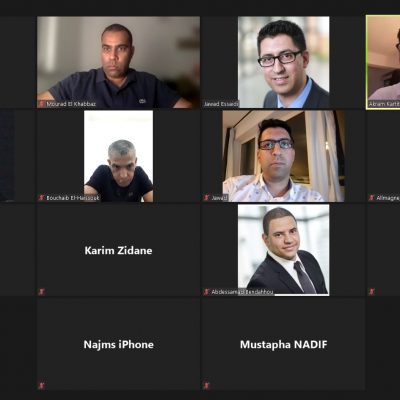Click muted mic icon in third-row right partial tile
Image resolution: width=400 pixels, height=400 pixels.
pyautogui.click(x=372, y=292)
